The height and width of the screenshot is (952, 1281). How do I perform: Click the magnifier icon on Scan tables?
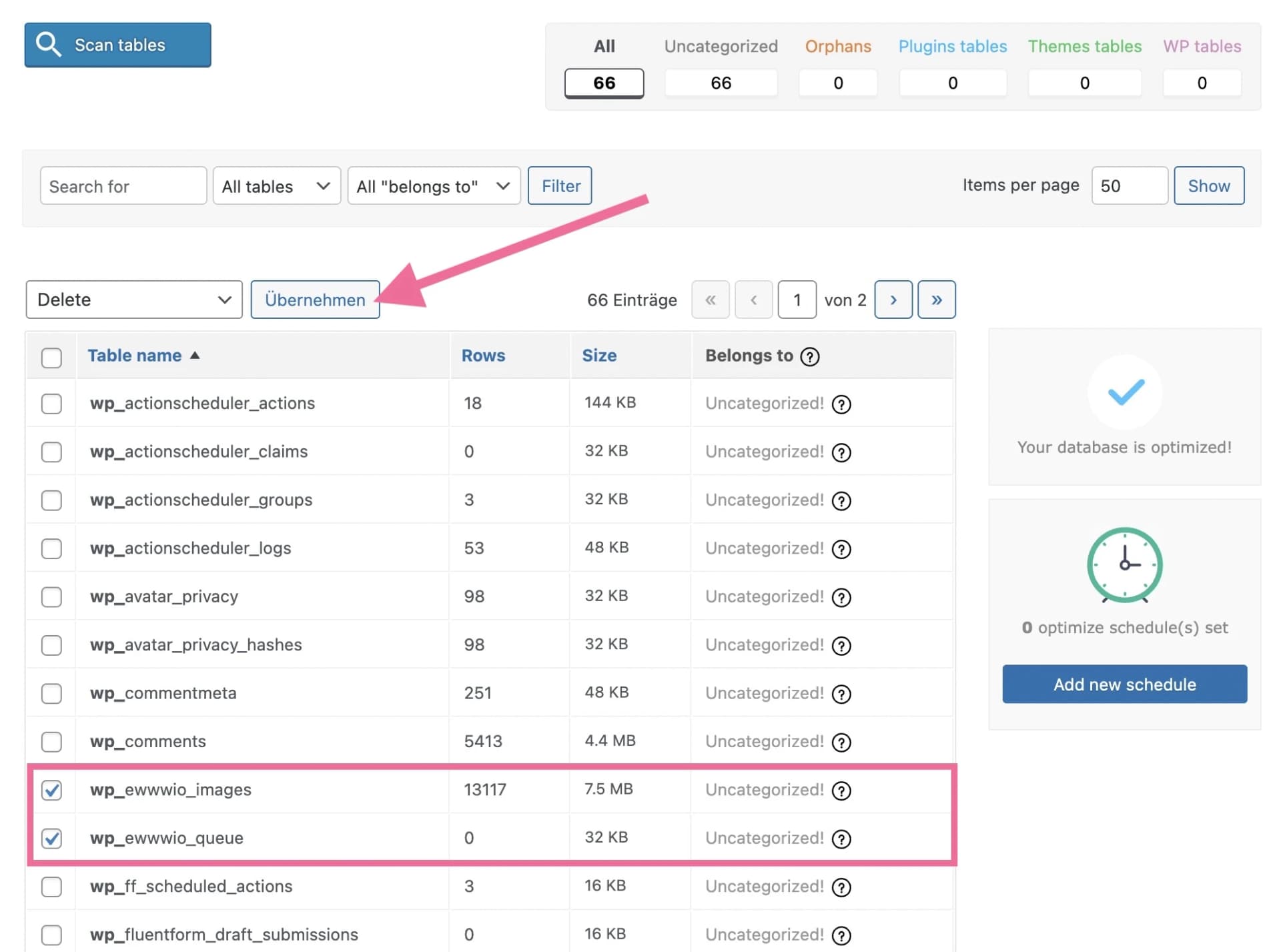tap(49, 44)
